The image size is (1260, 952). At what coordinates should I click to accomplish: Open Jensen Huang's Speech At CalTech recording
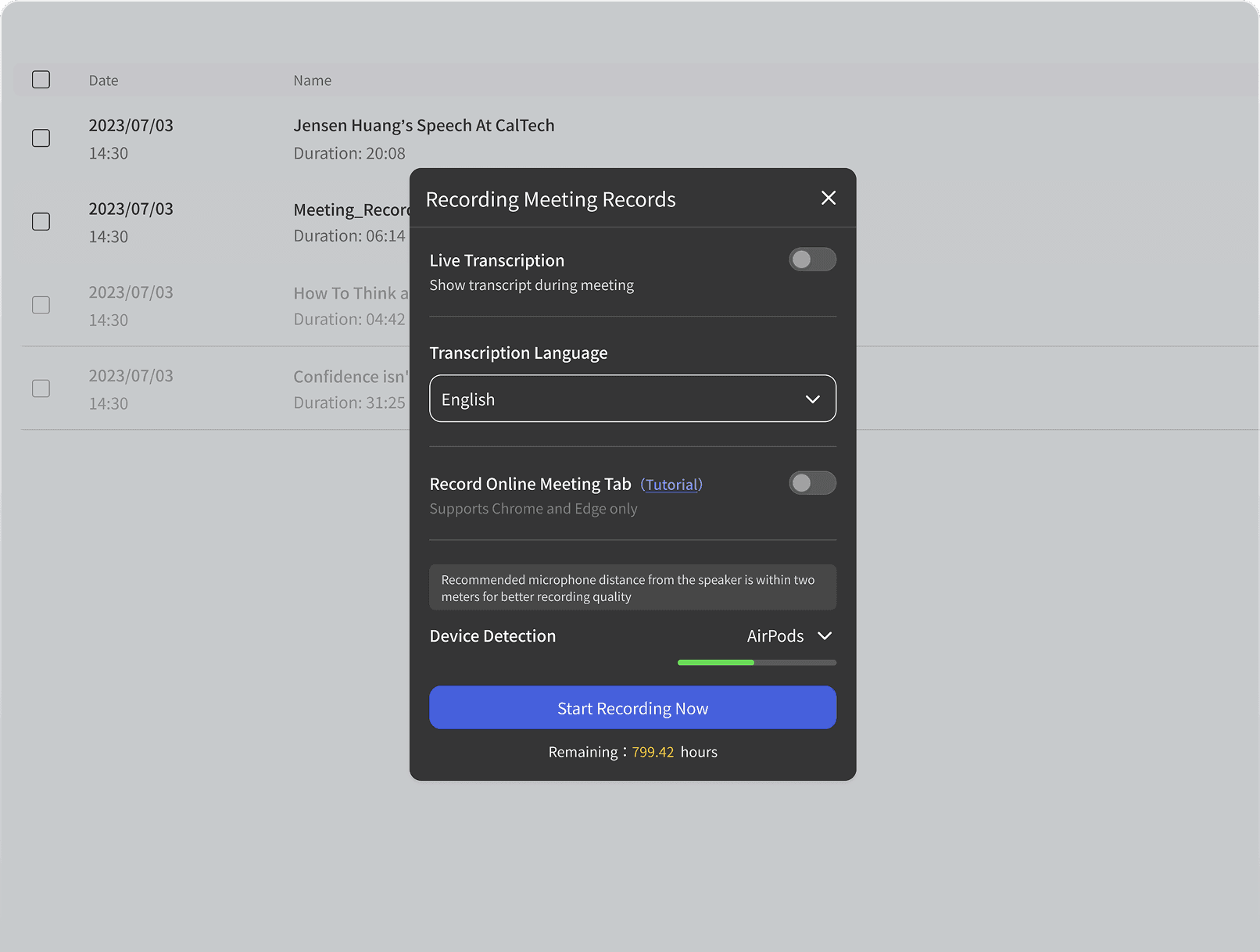(x=423, y=126)
